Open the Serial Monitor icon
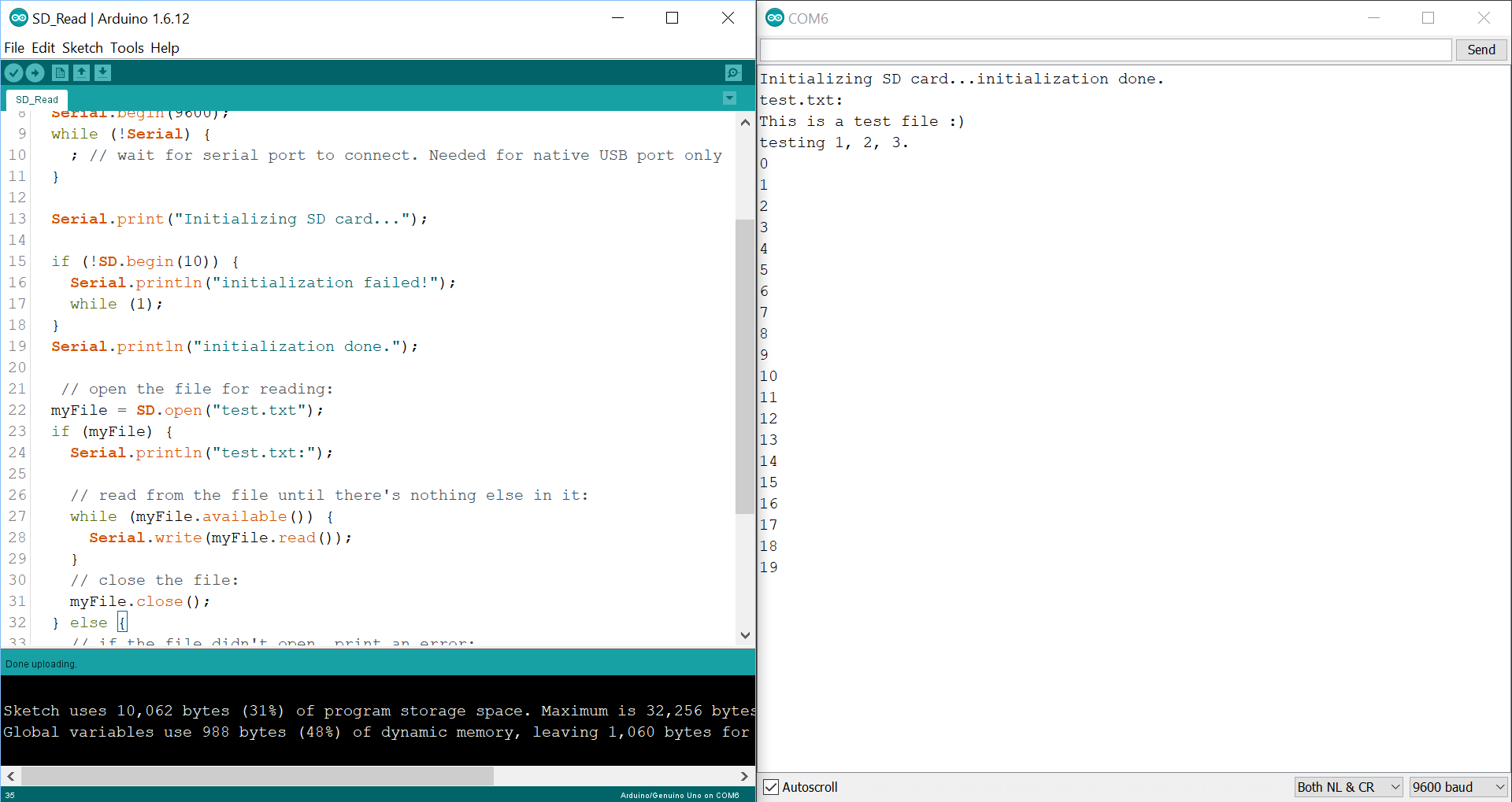 click(732, 72)
